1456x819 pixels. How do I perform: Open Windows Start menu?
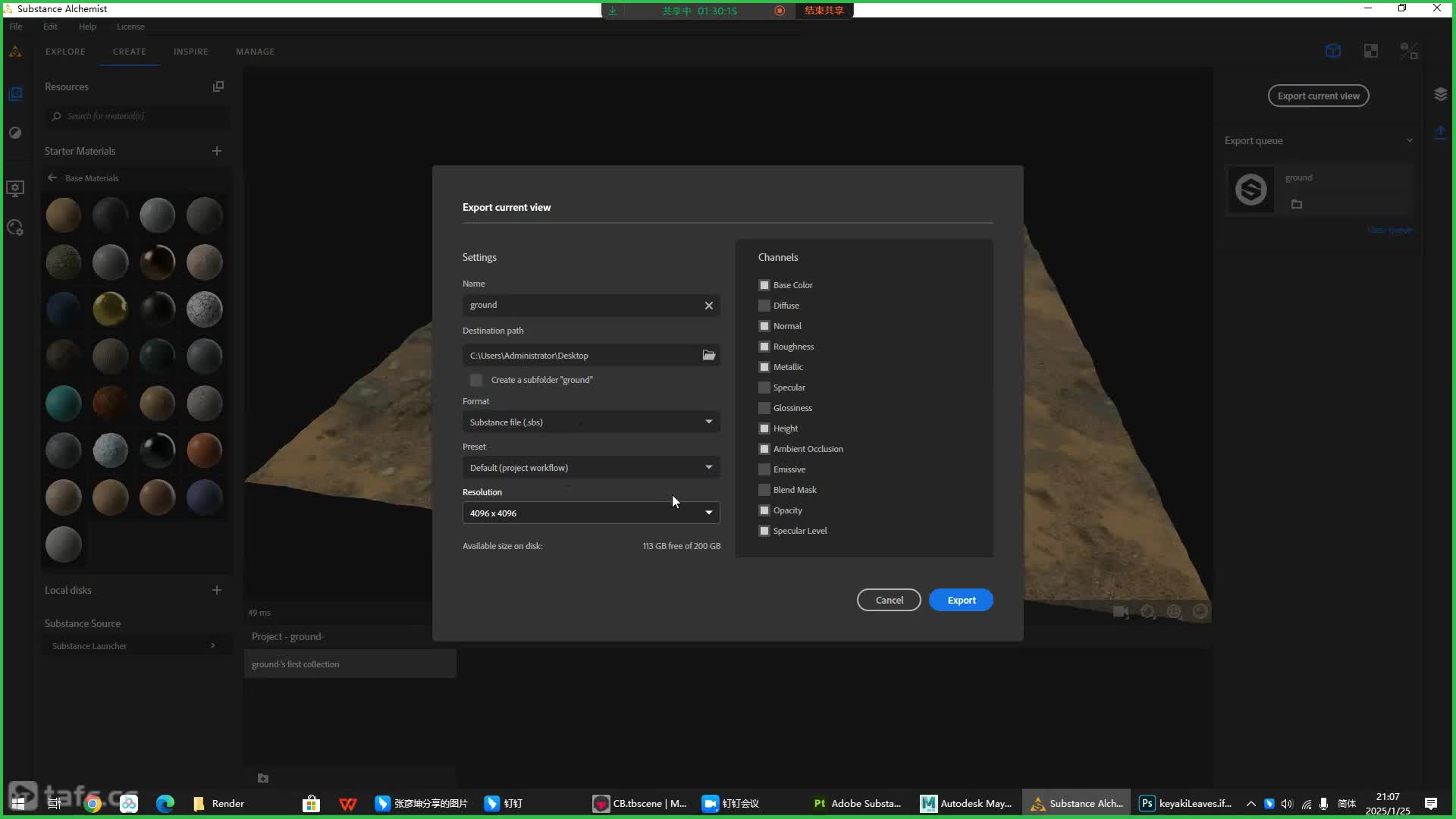coord(18,804)
